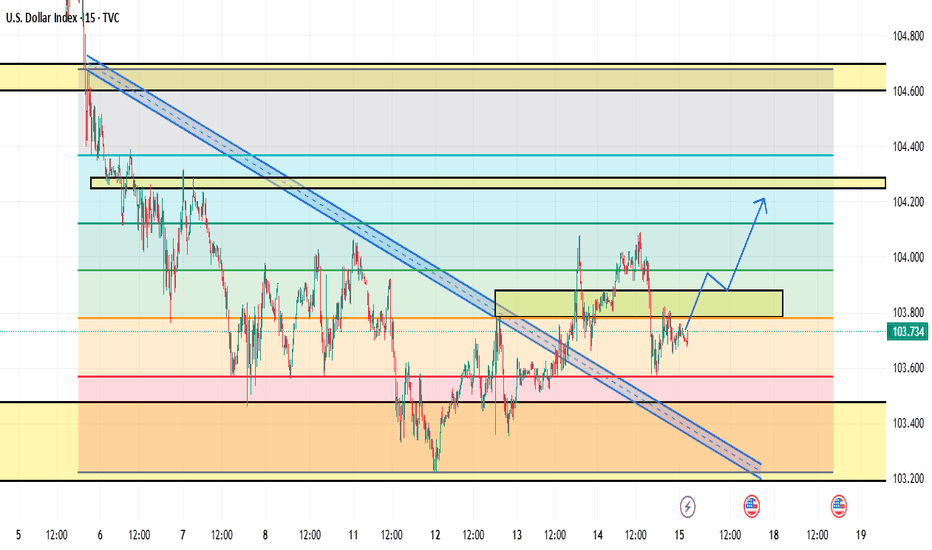The height and width of the screenshot is (550, 932).
Task: Click date label 7 on time axis
Action: (182, 535)
